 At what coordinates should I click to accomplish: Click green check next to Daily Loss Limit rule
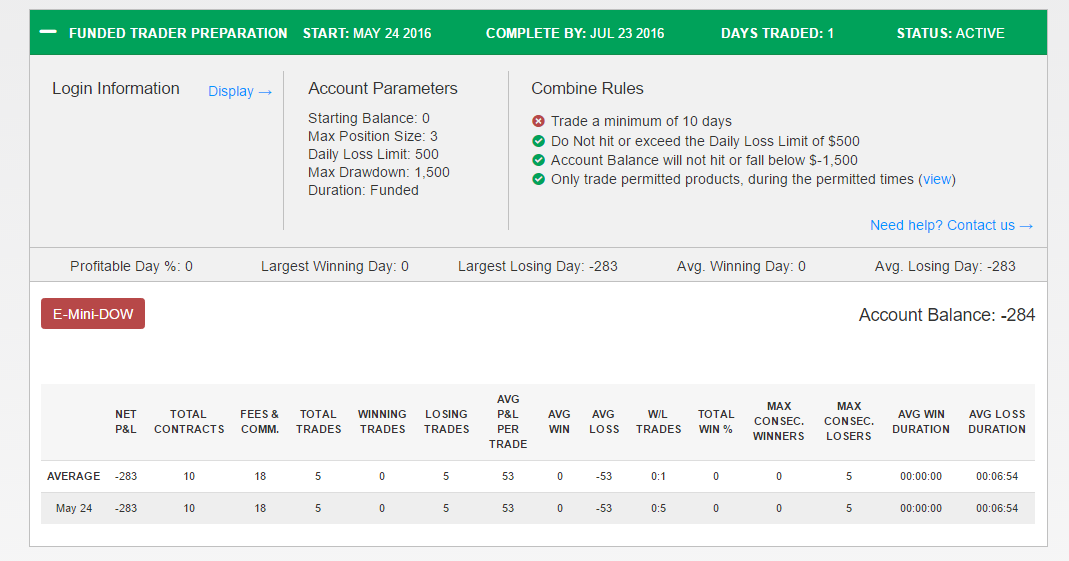[x=539, y=141]
